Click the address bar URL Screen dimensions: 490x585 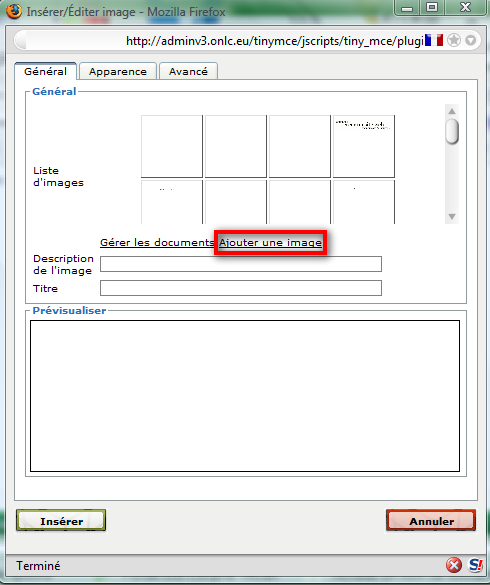274,40
